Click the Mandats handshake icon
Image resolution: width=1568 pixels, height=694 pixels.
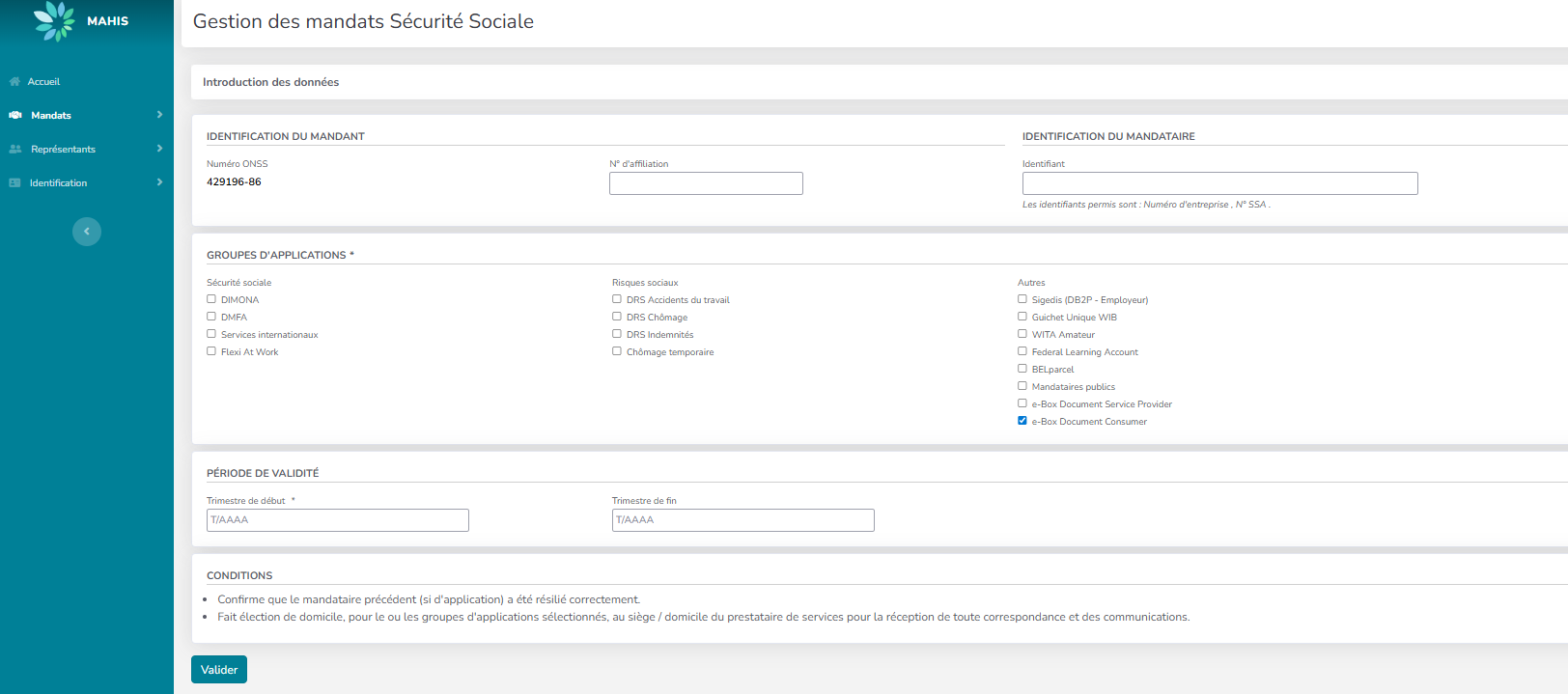coord(15,116)
